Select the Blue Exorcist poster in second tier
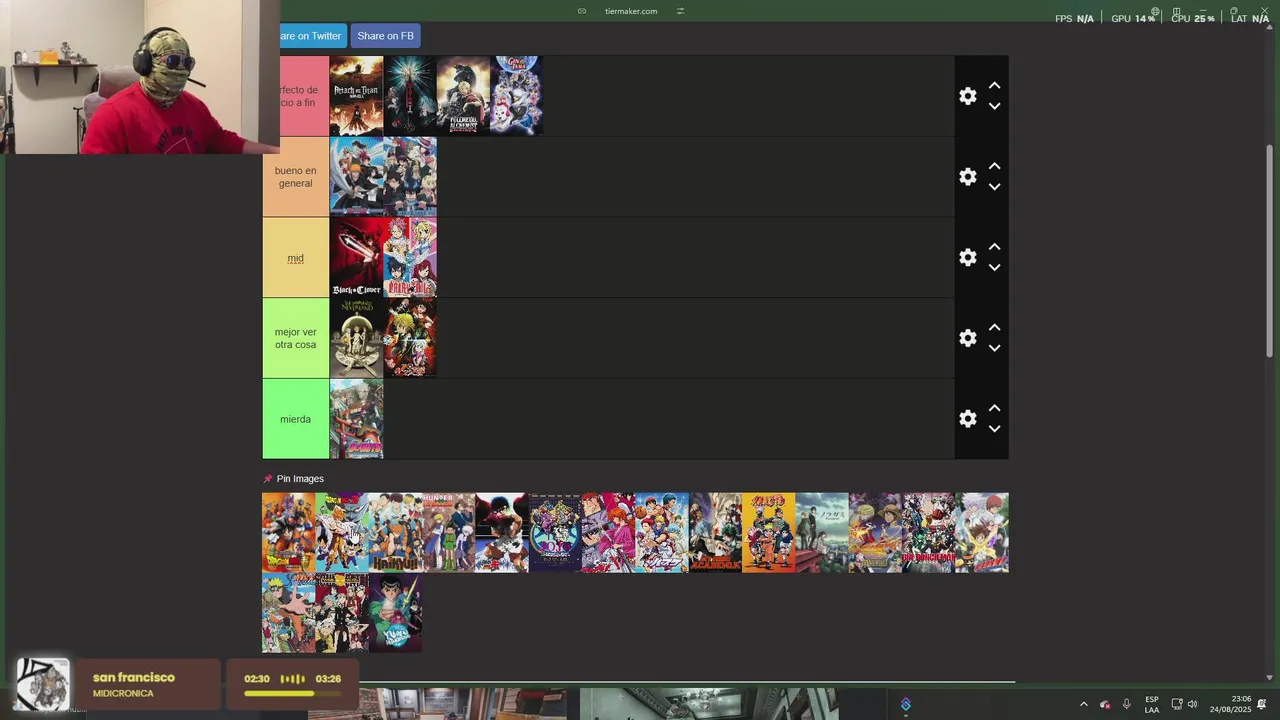The image size is (1280, 720). [x=410, y=177]
